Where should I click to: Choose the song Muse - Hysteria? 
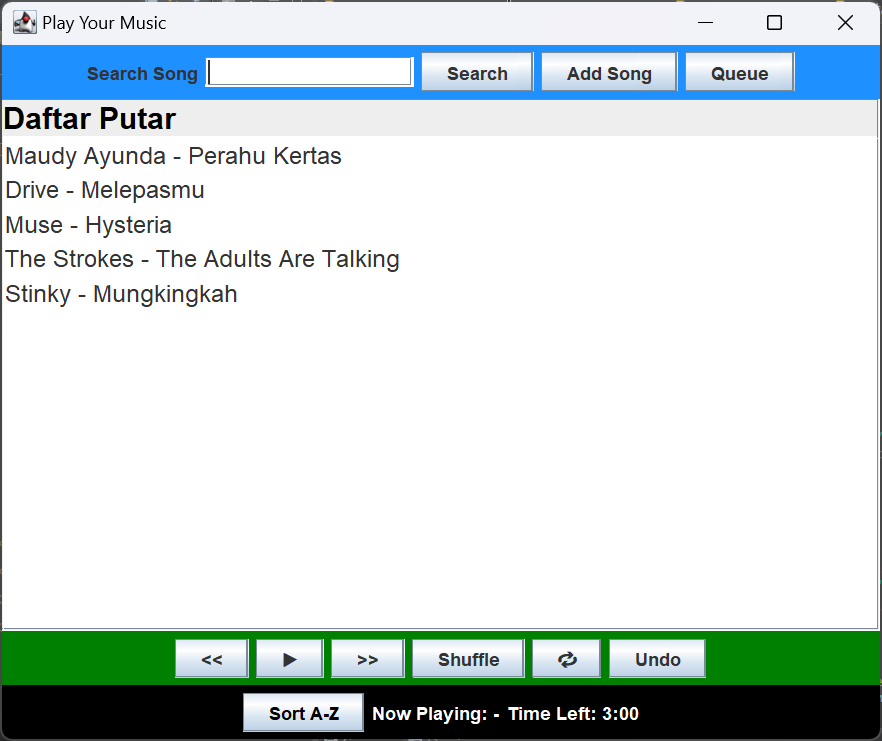(89, 225)
